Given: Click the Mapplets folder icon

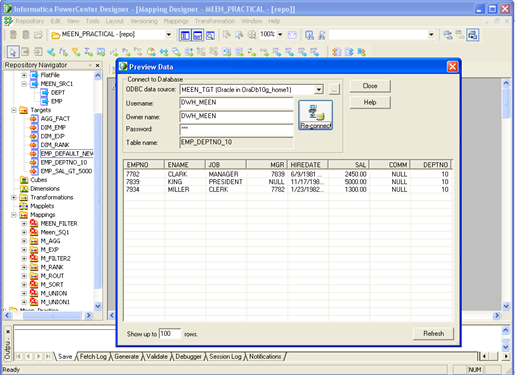Looking at the screenshot, I should (x=24, y=206).
